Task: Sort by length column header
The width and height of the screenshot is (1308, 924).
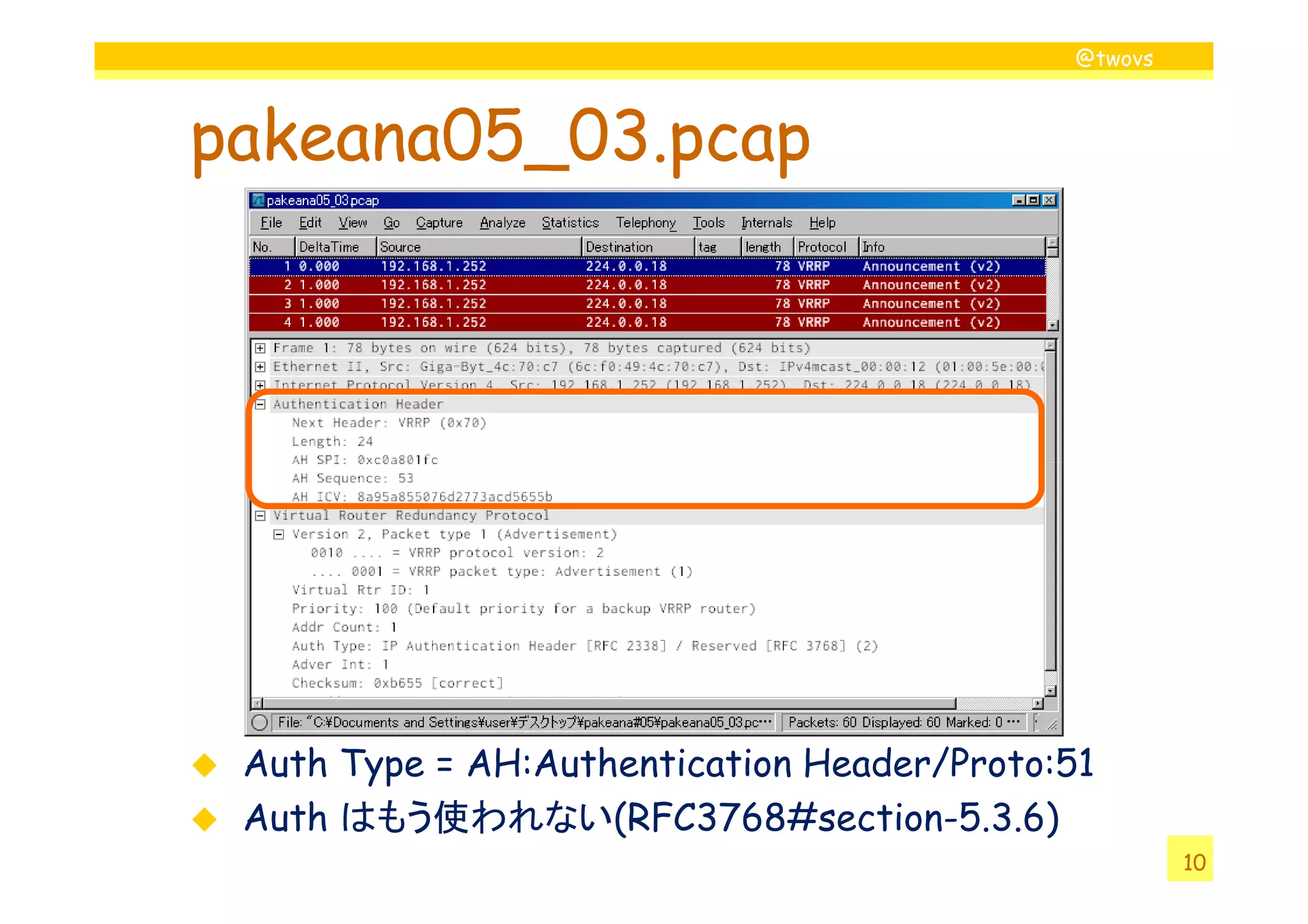Action: point(768,247)
